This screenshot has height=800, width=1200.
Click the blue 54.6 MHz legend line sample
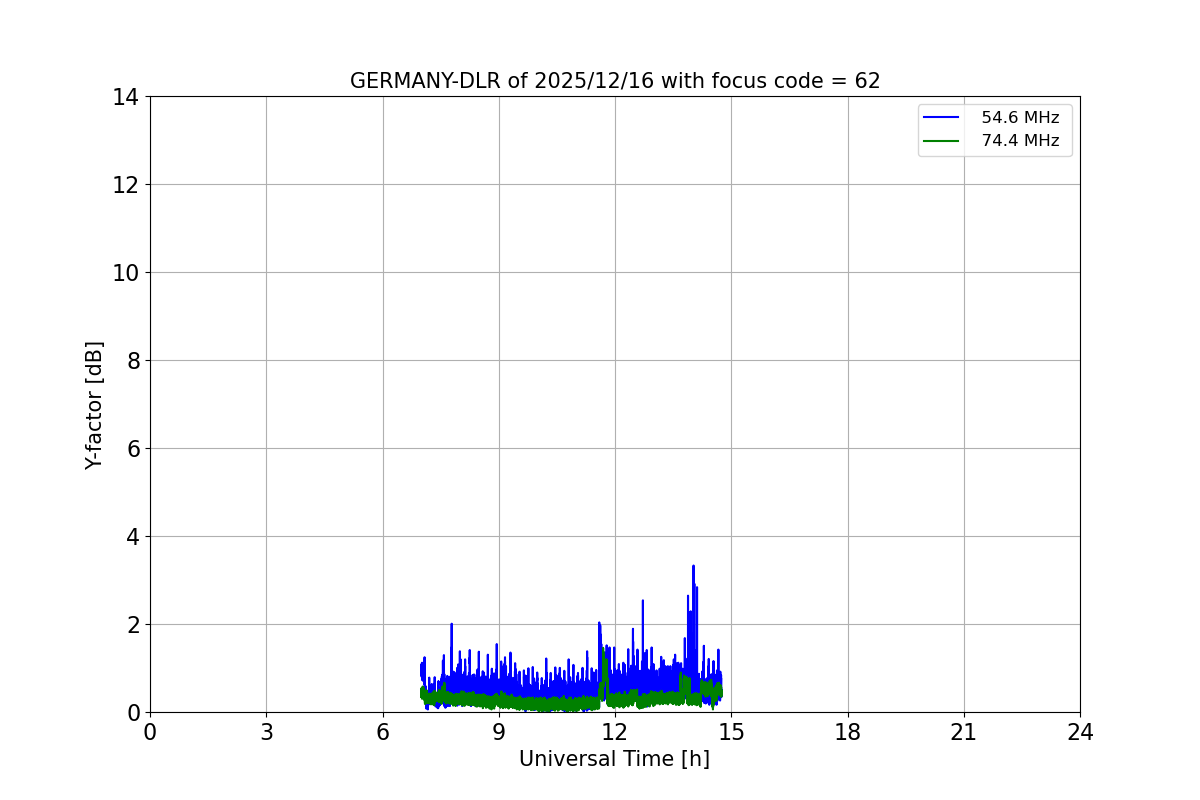click(x=942, y=118)
